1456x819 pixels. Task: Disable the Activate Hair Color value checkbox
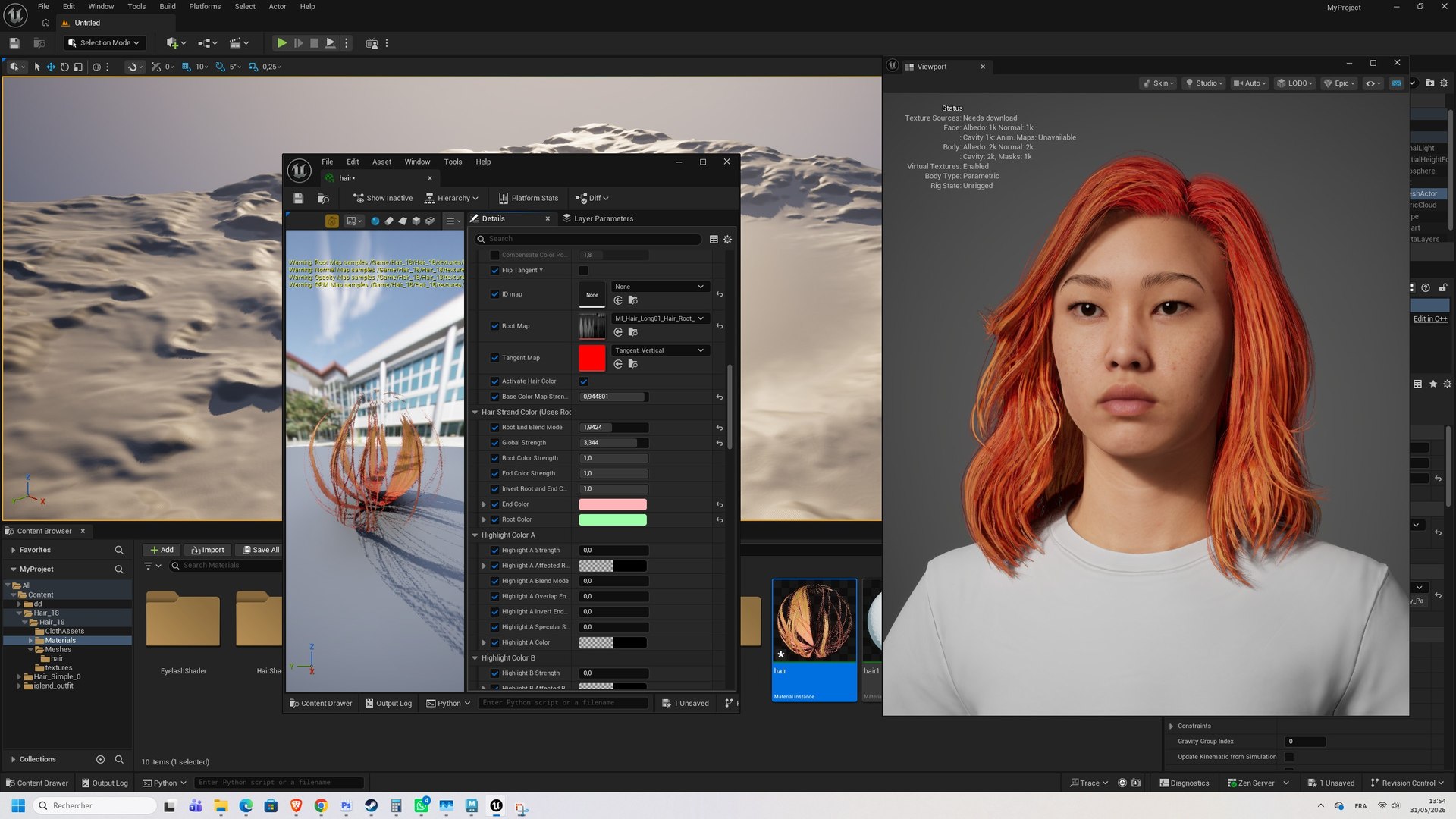click(584, 381)
